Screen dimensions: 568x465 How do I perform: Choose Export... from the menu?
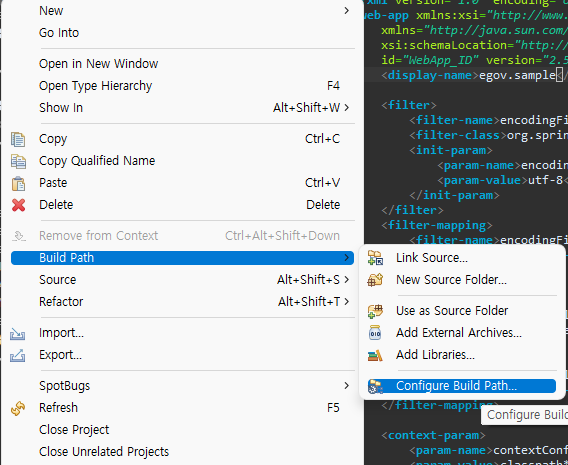pos(182,355)
